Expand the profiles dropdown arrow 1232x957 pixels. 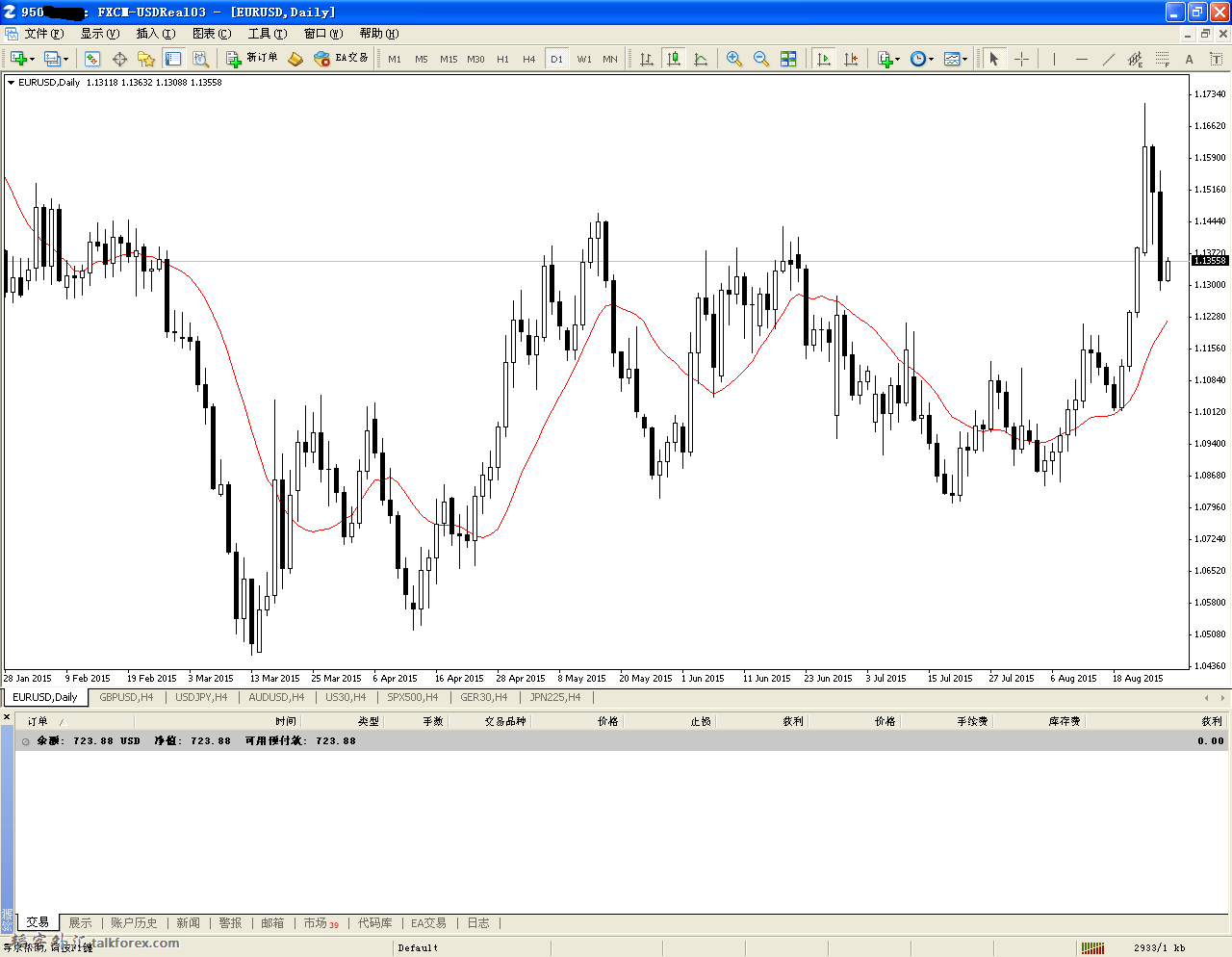point(66,59)
